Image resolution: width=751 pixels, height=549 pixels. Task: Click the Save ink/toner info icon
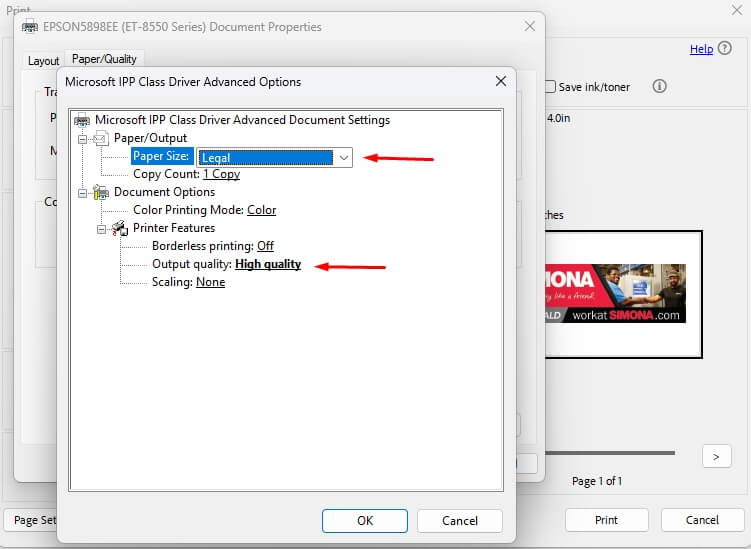(660, 86)
